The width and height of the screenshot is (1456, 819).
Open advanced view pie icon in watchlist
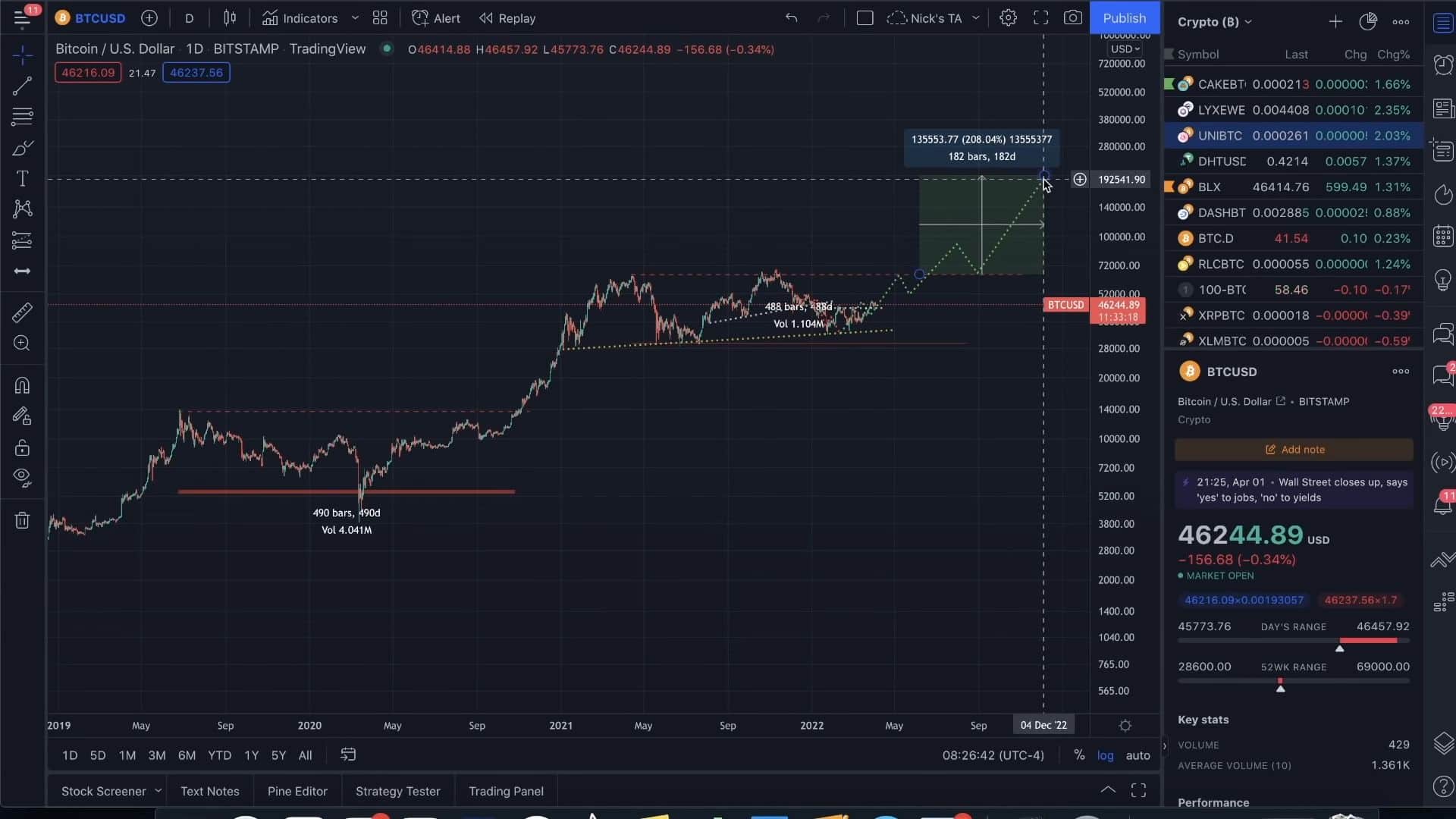[x=1368, y=22]
